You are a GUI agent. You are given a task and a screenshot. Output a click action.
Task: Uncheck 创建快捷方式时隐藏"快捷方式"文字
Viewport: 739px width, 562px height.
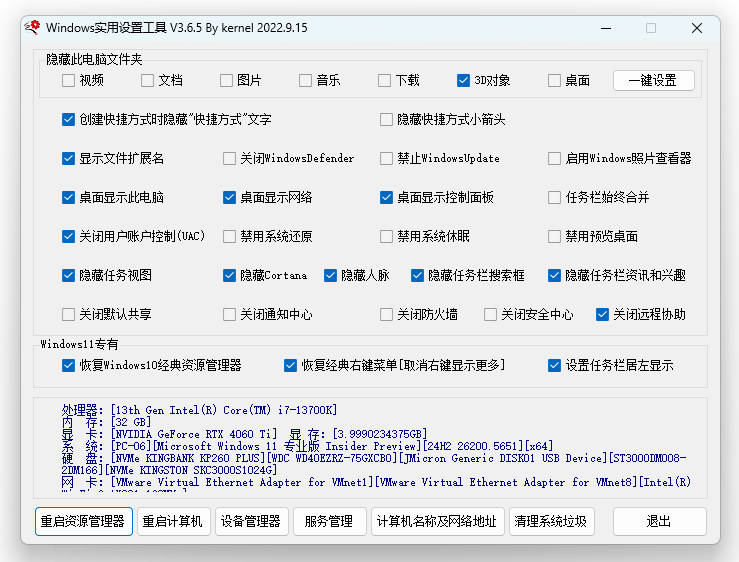pyautogui.click(x=68, y=120)
